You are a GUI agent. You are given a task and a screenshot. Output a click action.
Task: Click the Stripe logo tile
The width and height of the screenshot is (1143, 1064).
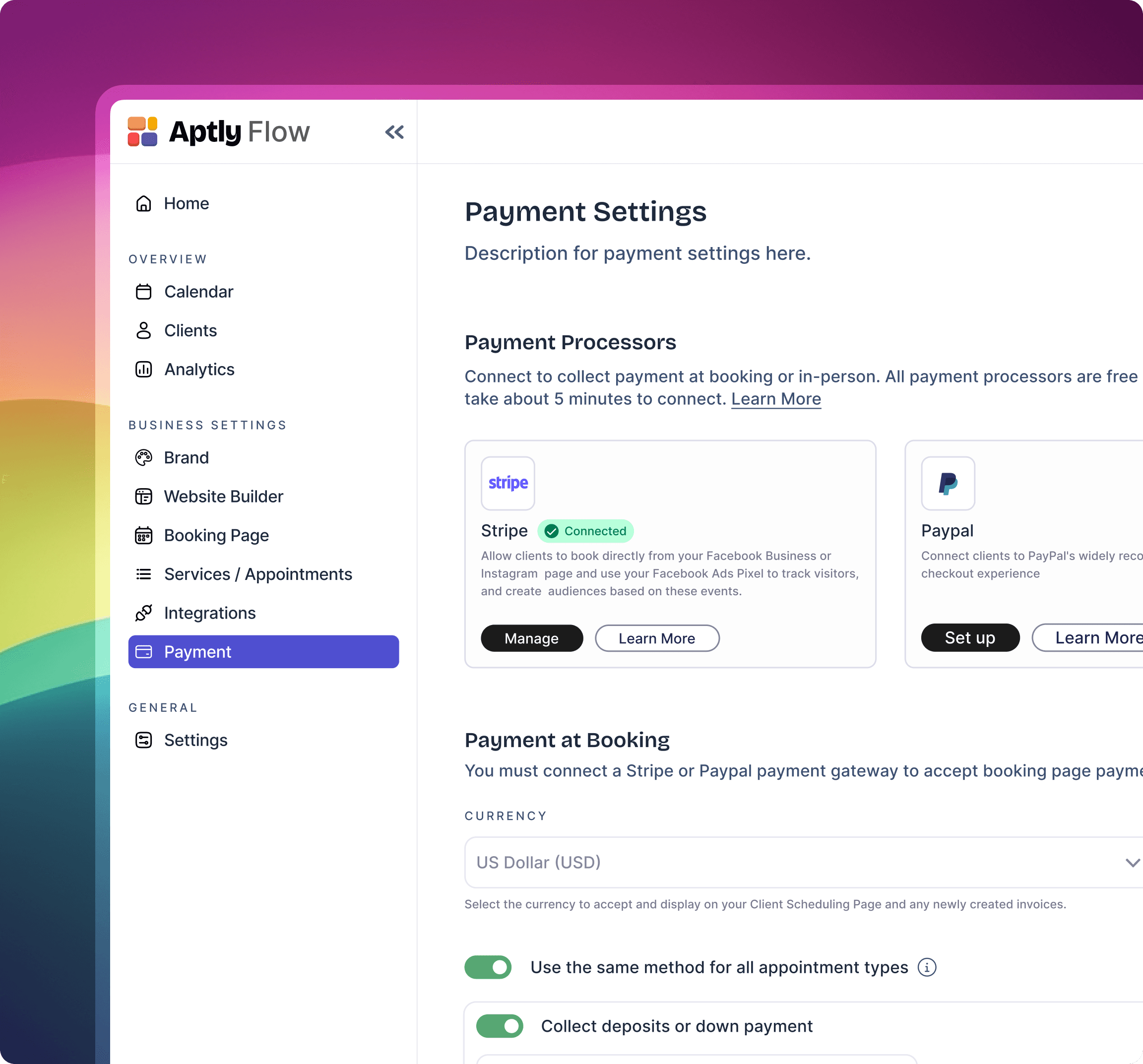(508, 484)
